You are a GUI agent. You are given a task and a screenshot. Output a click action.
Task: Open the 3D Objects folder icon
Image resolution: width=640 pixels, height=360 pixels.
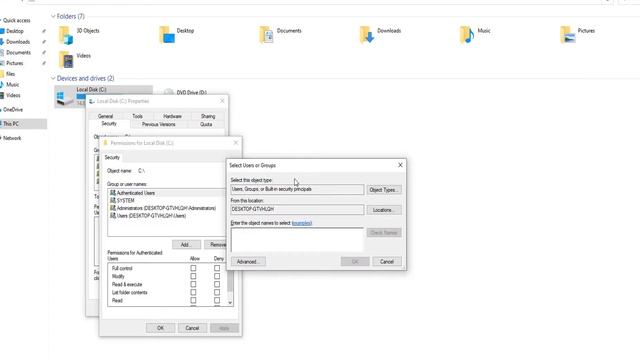click(66, 35)
